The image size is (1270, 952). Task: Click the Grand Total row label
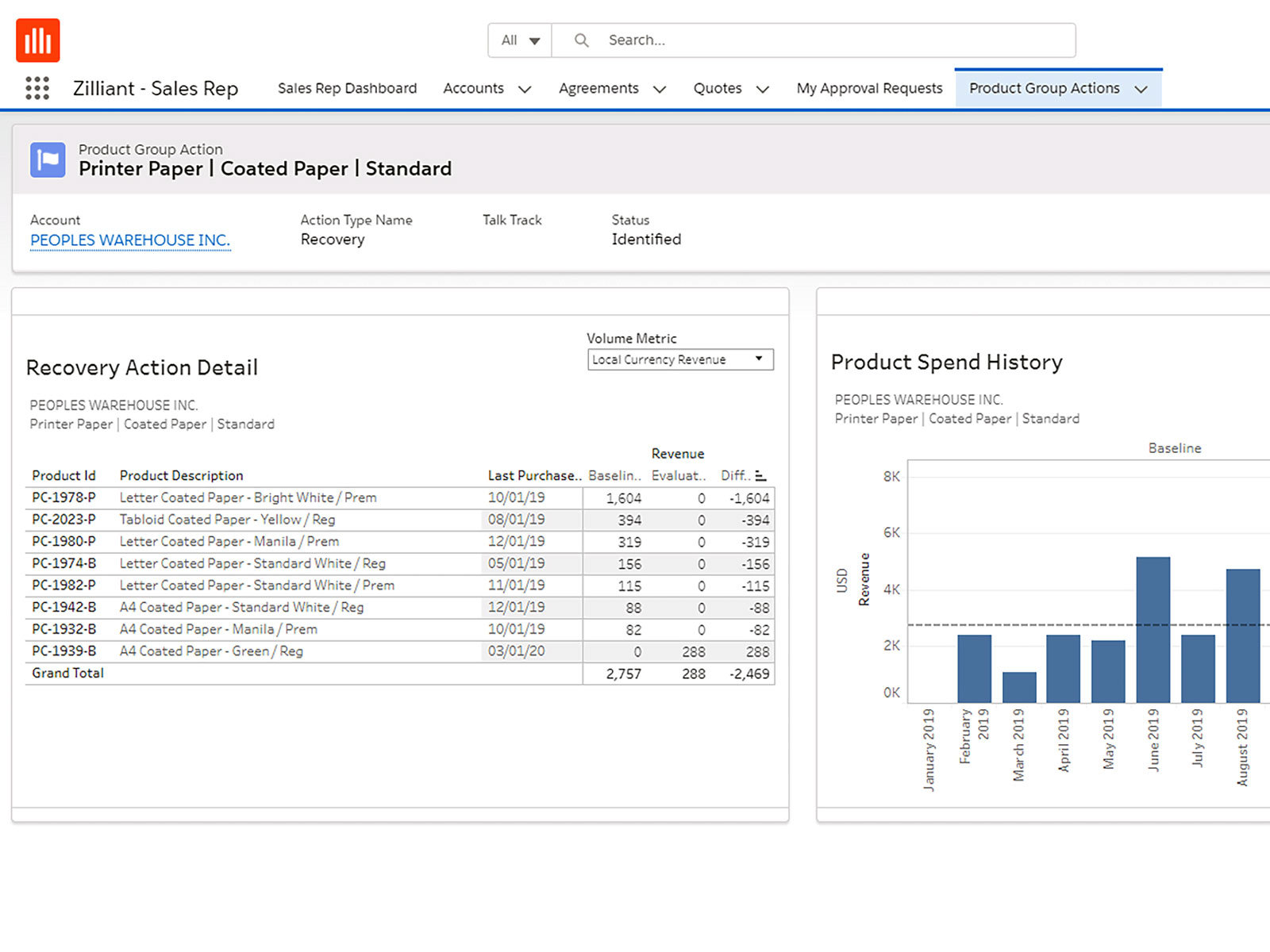coord(67,673)
